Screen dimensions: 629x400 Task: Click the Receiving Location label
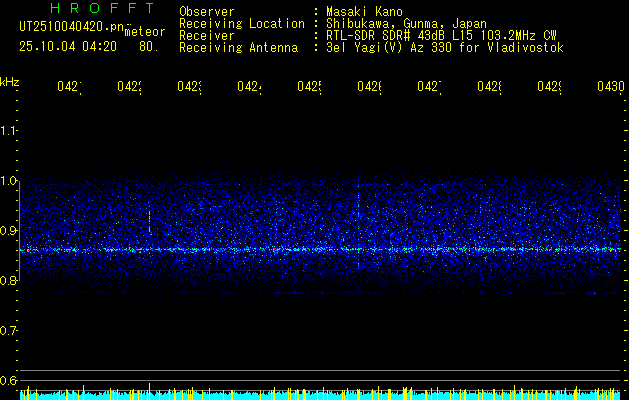pyautogui.click(x=242, y=24)
